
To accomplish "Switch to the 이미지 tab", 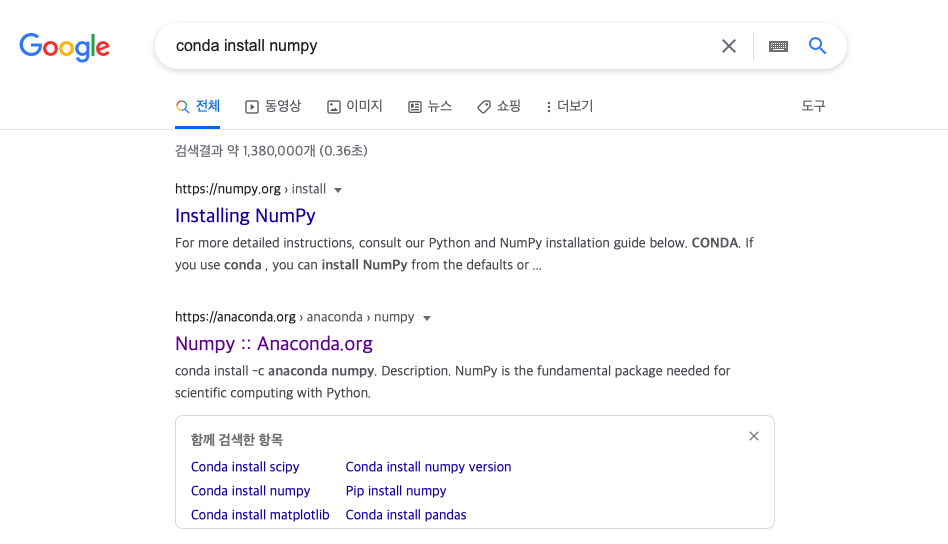I will tap(355, 106).
